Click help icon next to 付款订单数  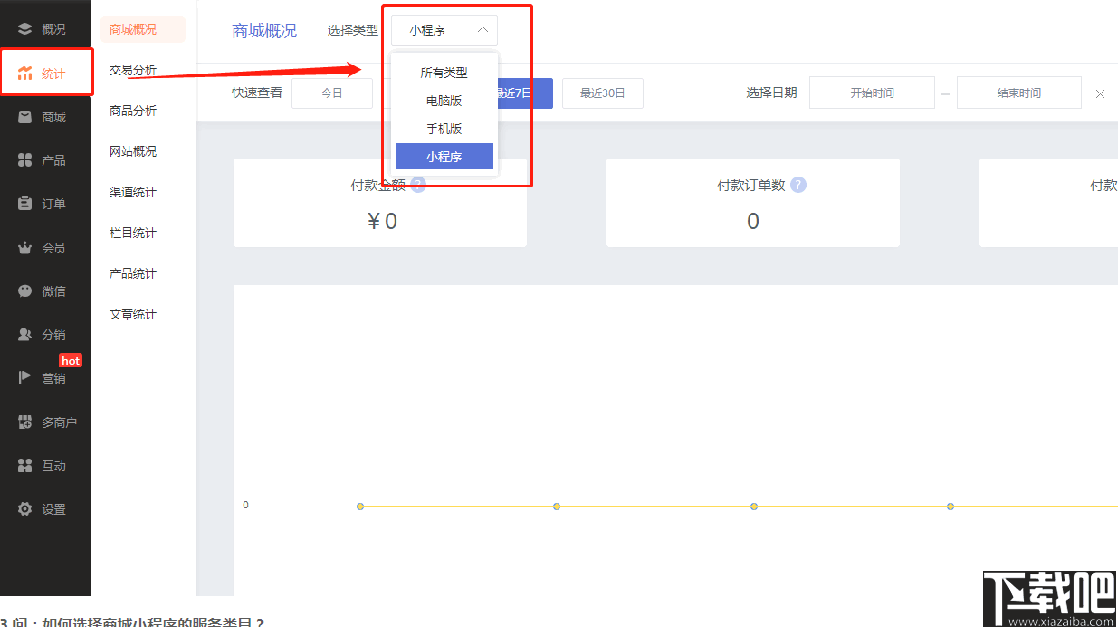tap(799, 185)
